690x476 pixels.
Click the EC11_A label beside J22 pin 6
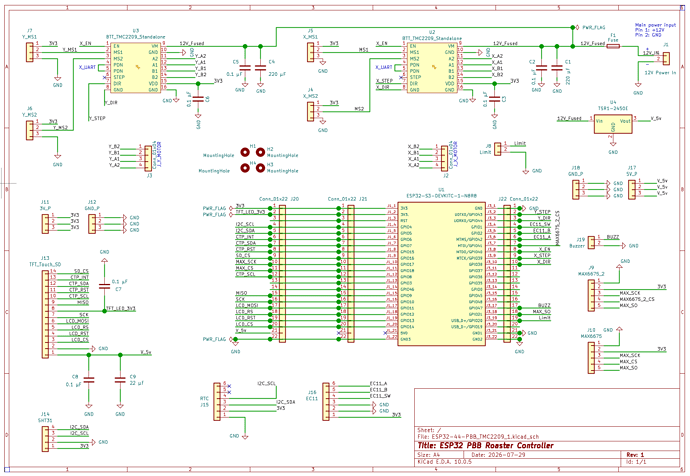pos(542,237)
